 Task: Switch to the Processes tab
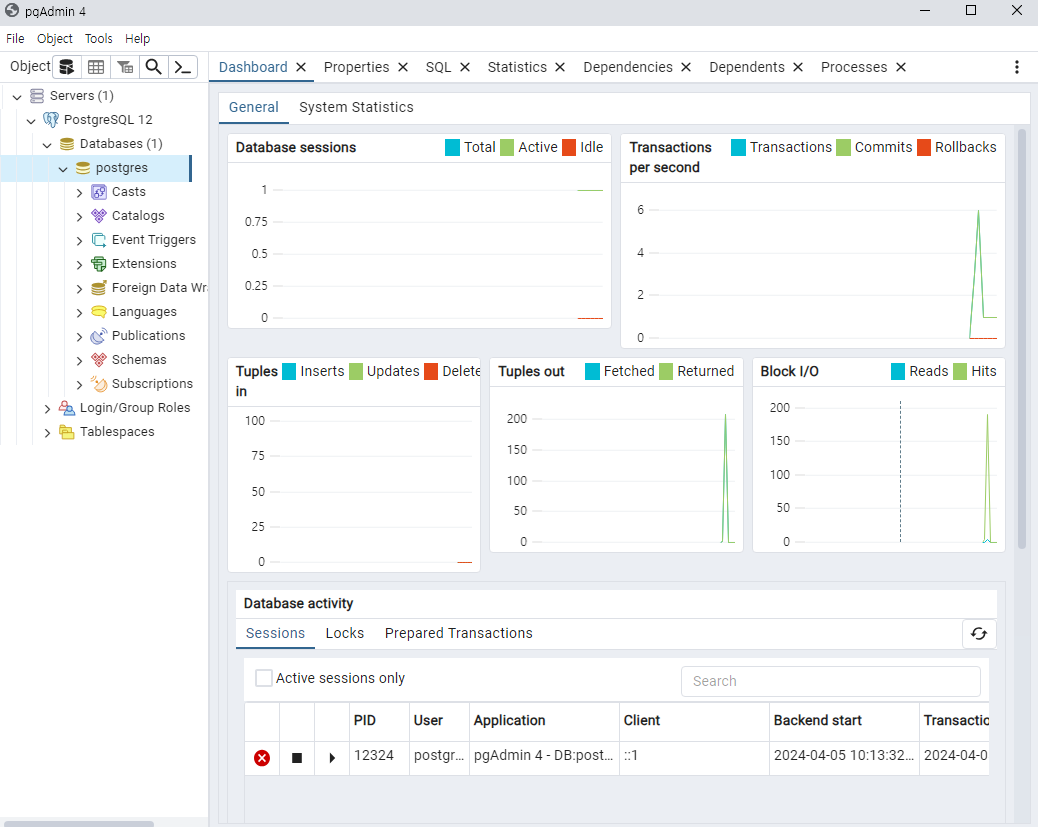(854, 67)
